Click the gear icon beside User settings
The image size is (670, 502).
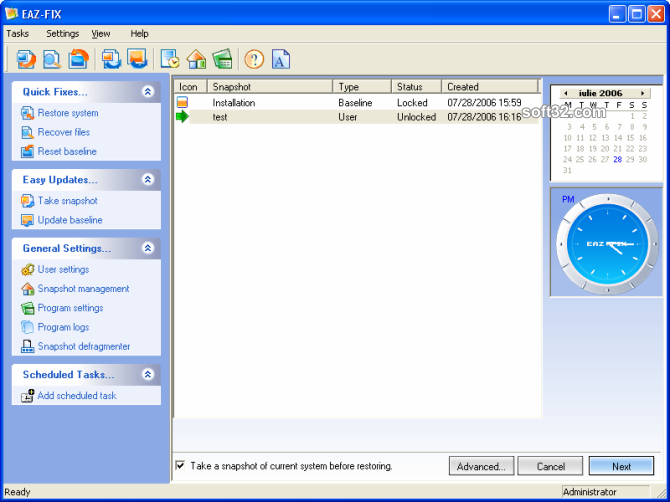27,270
